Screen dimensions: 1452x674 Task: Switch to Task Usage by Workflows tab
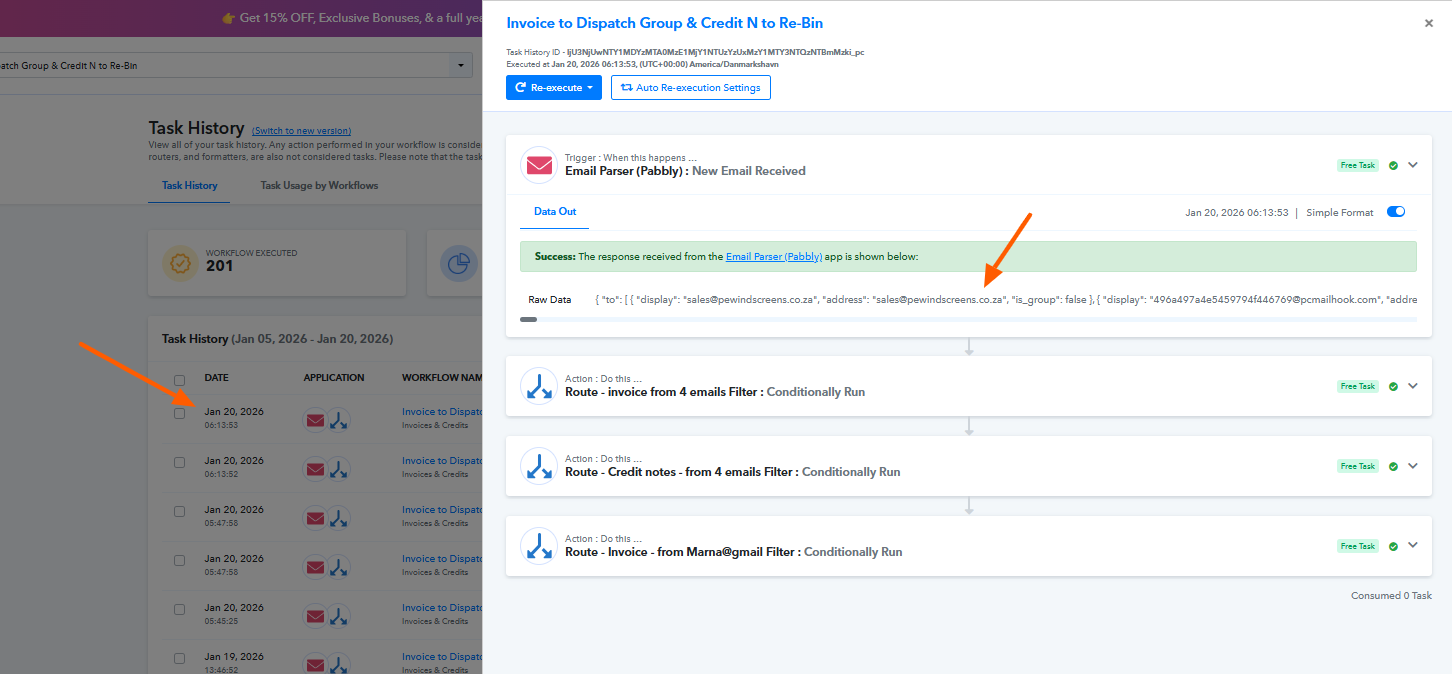tap(319, 185)
